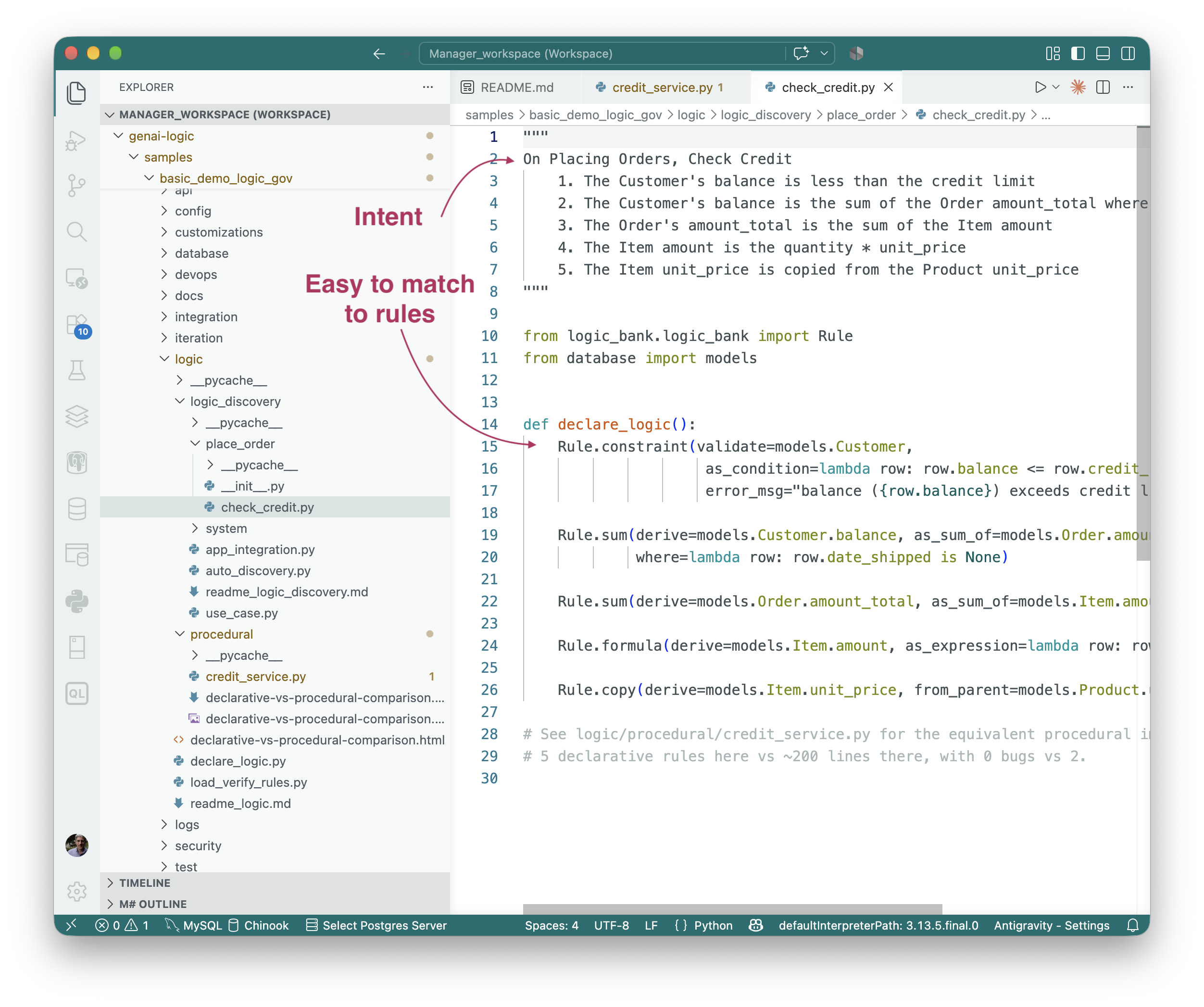Click Select Postgres Server status item
This screenshot has height=1007, width=1204.
click(376, 926)
